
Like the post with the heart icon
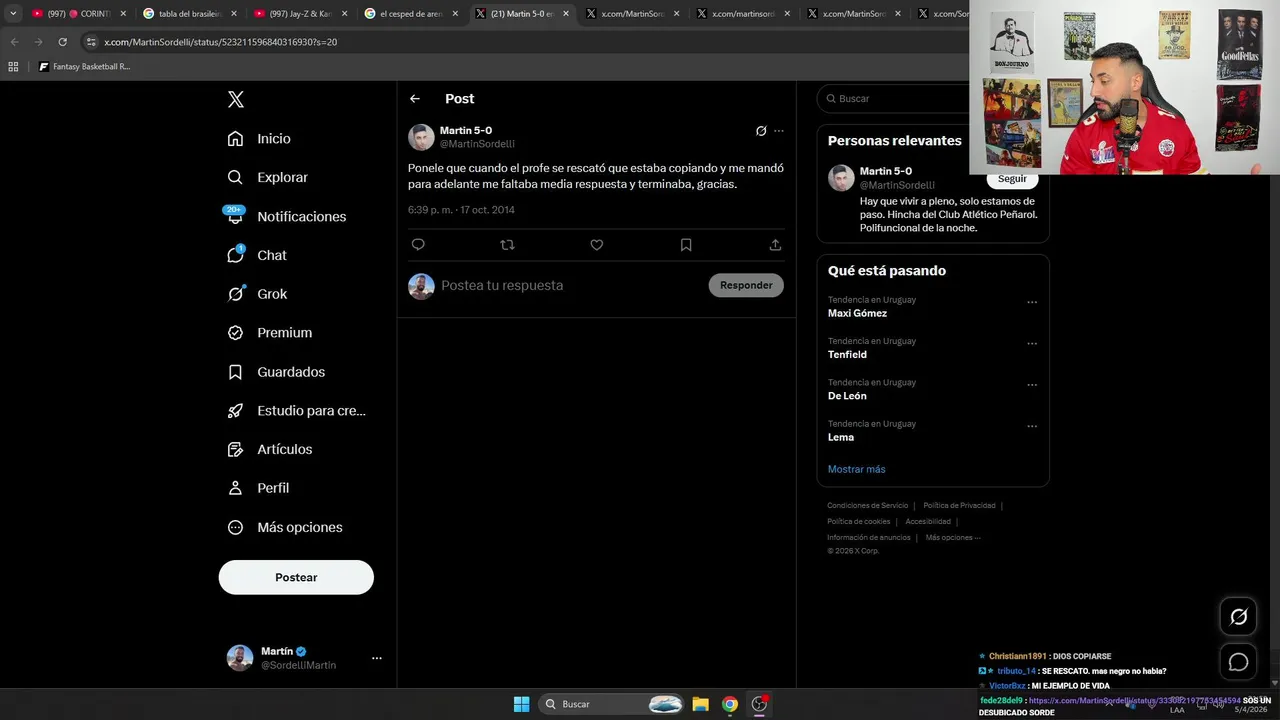point(597,245)
